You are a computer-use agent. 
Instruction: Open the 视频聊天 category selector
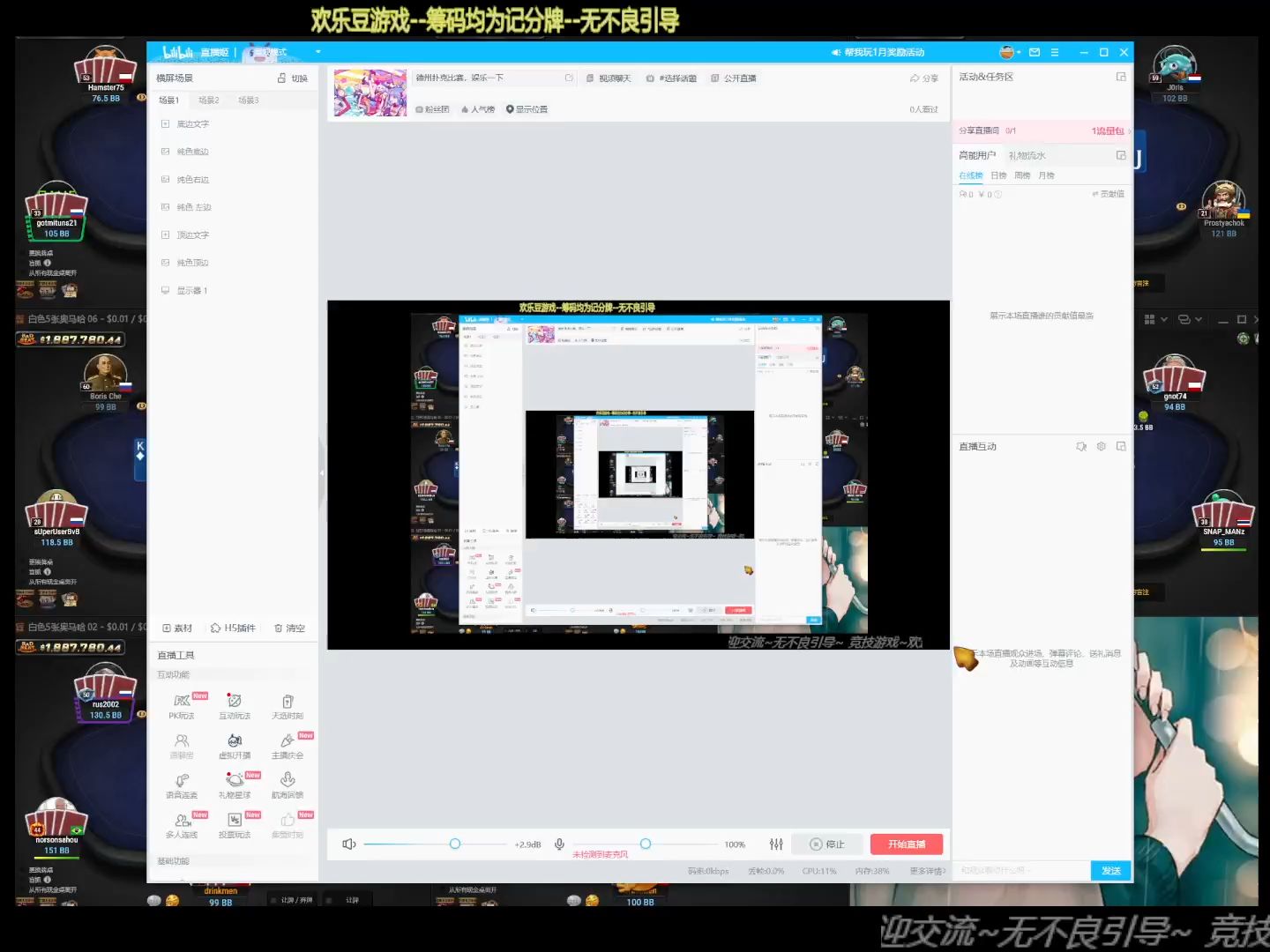609,78
